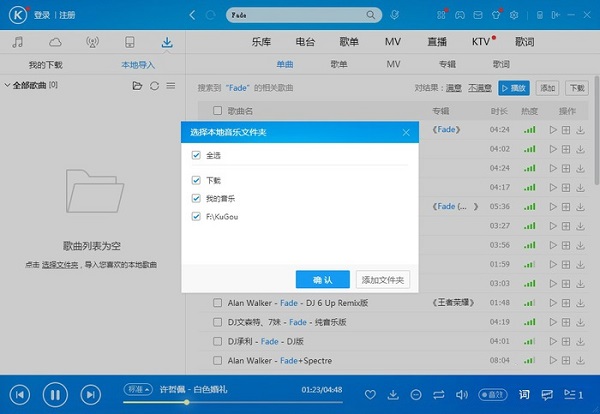The image size is (600, 414).
Task: Show lyrics with the 词 icon
Action: (524, 394)
